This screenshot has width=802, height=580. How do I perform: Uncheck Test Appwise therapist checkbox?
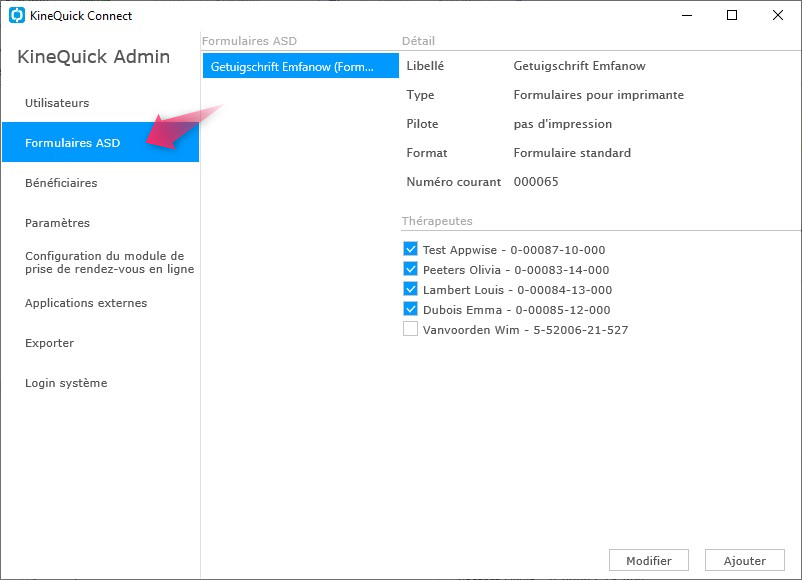[410, 249]
